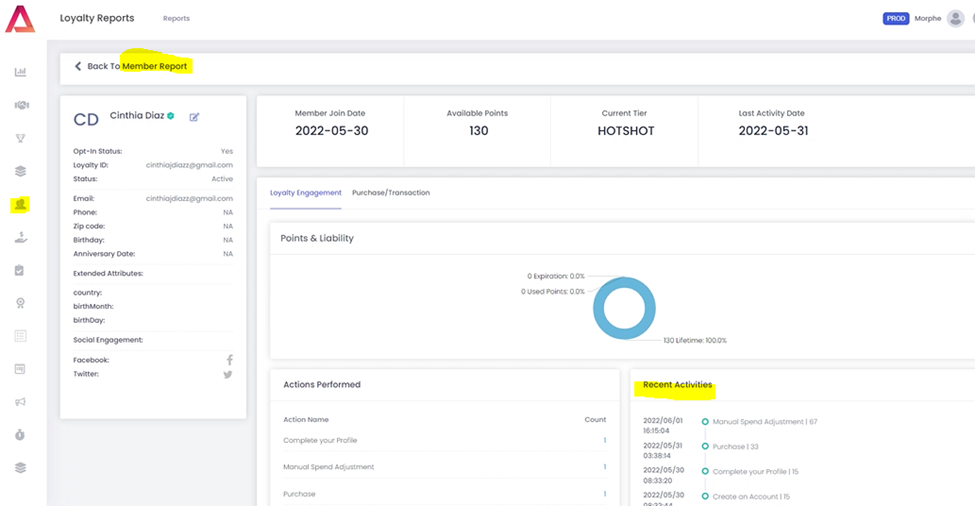Viewport: 975px width, 506px height.
Task: Click the Action Name column header
Action: 306,420
